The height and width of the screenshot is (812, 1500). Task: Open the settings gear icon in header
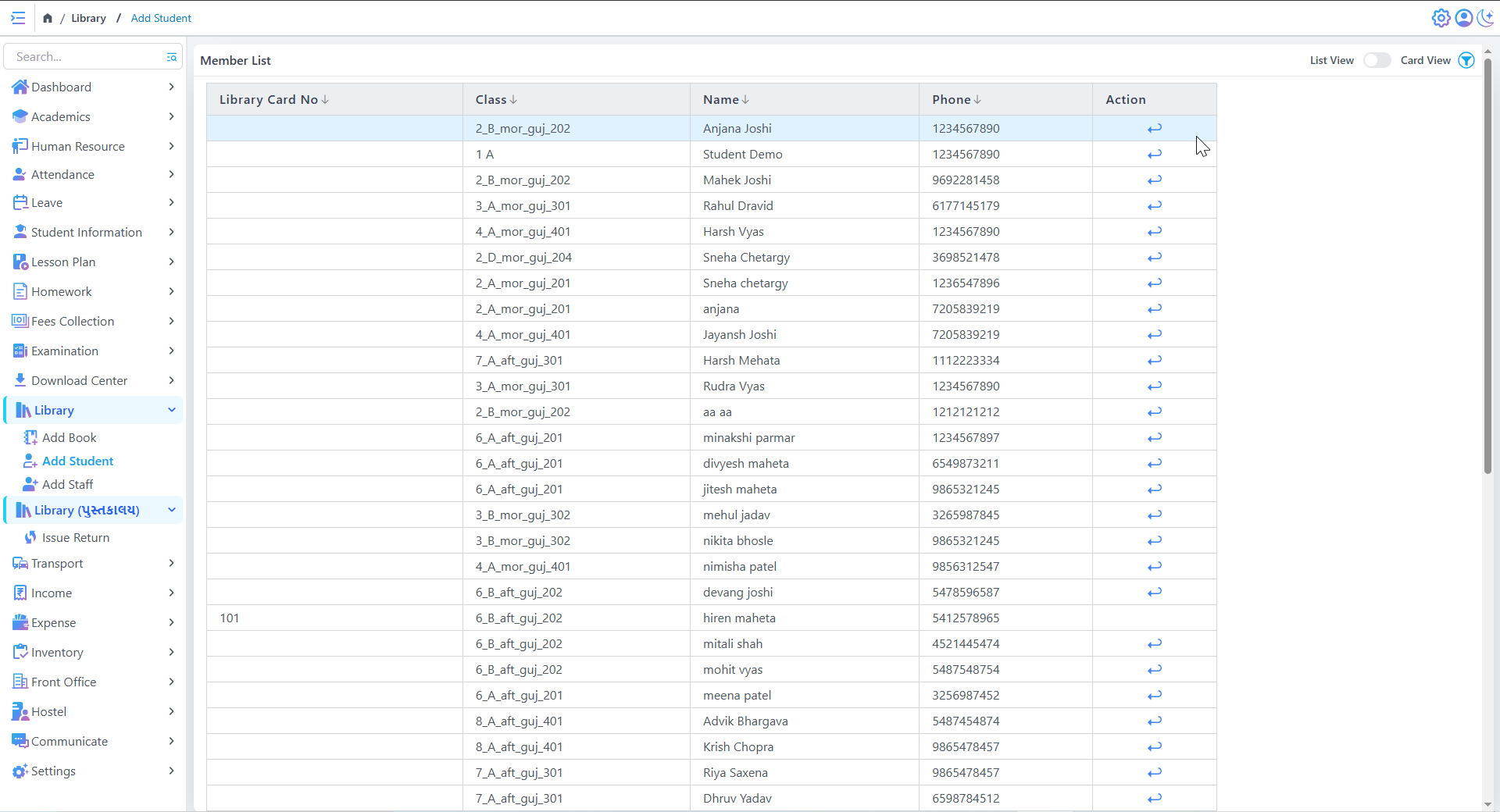pyautogui.click(x=1441, y=18)
